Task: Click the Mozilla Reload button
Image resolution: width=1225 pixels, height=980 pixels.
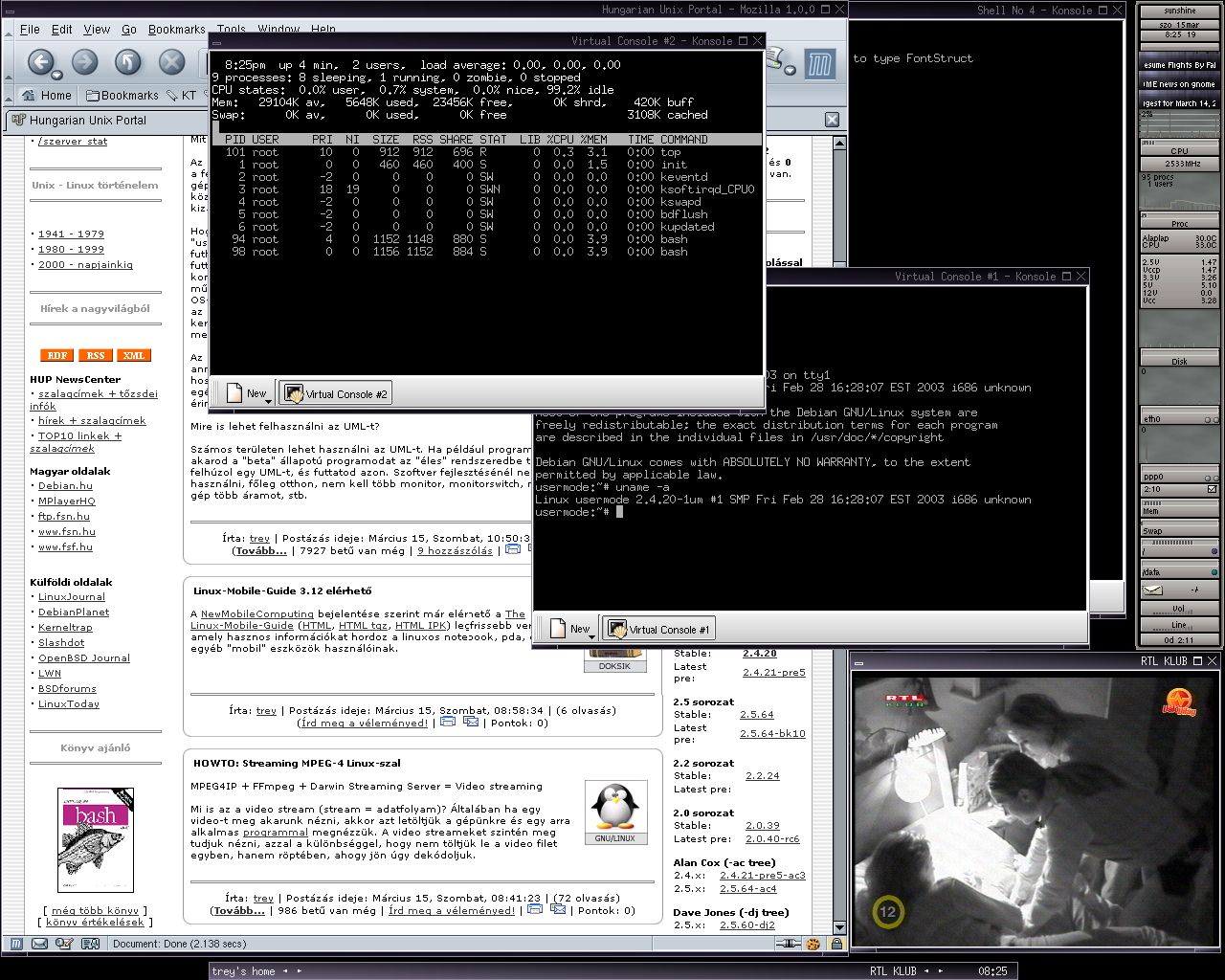Action: pyautogui.click(x=128, y=62)
